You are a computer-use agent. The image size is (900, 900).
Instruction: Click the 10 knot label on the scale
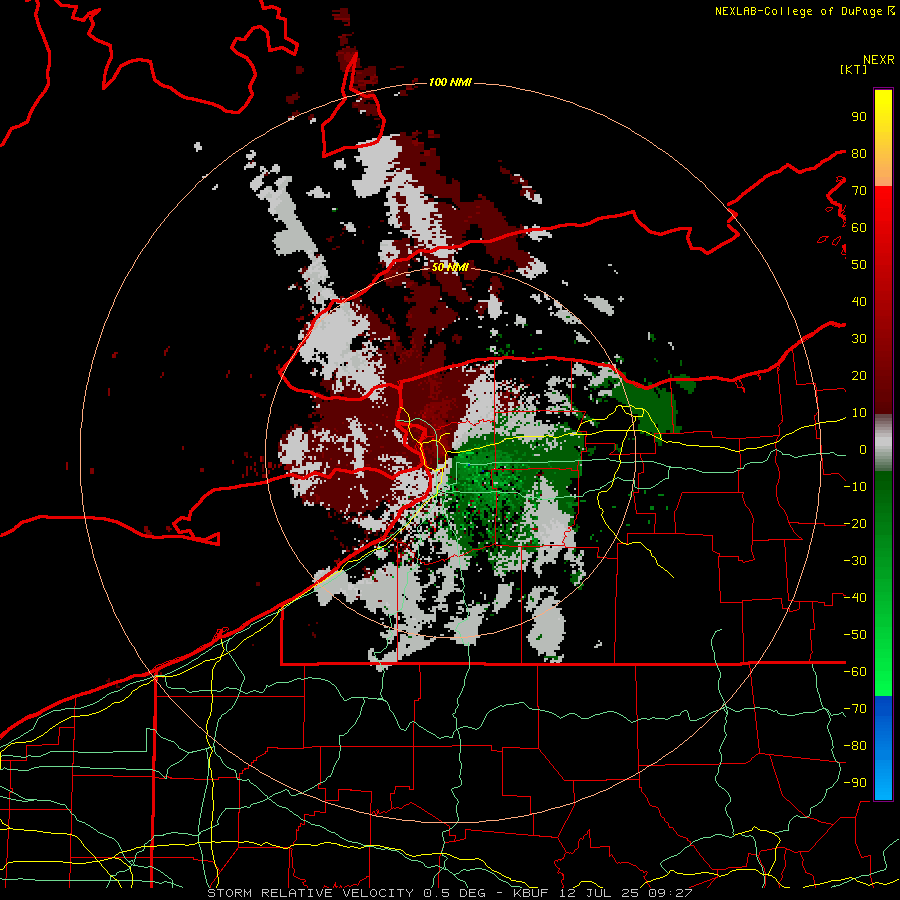pyautogui.click(x=859, y=413)
